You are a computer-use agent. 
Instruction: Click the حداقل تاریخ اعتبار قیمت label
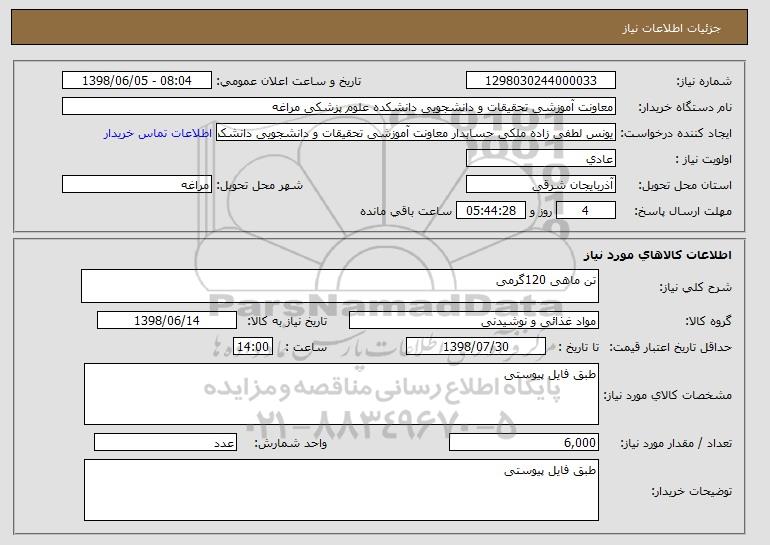pos(671,347)
